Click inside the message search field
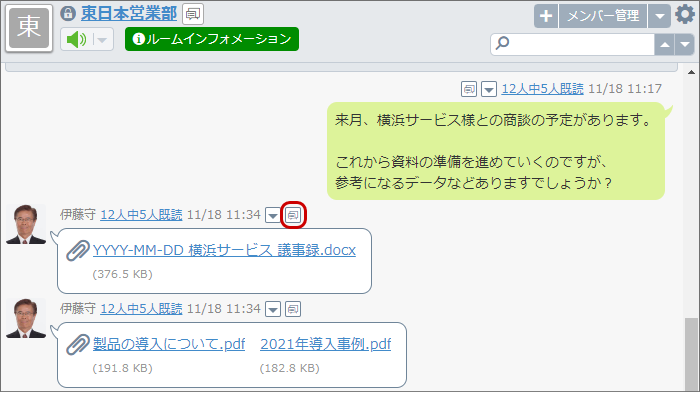The width and height of the screenshot is (700, 393). (x=573, y=45)
